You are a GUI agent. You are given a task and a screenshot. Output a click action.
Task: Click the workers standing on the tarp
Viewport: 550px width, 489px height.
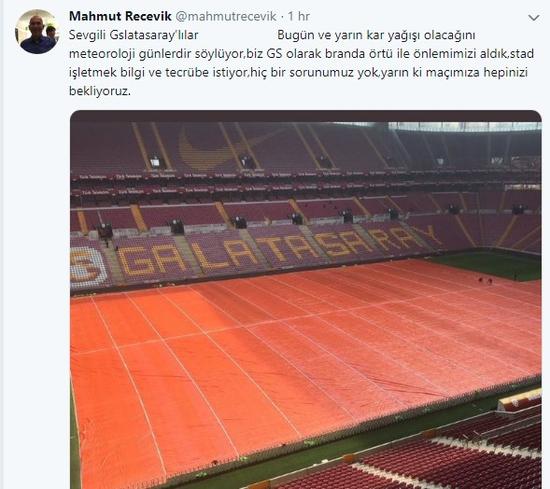click(x=485, y=280)
